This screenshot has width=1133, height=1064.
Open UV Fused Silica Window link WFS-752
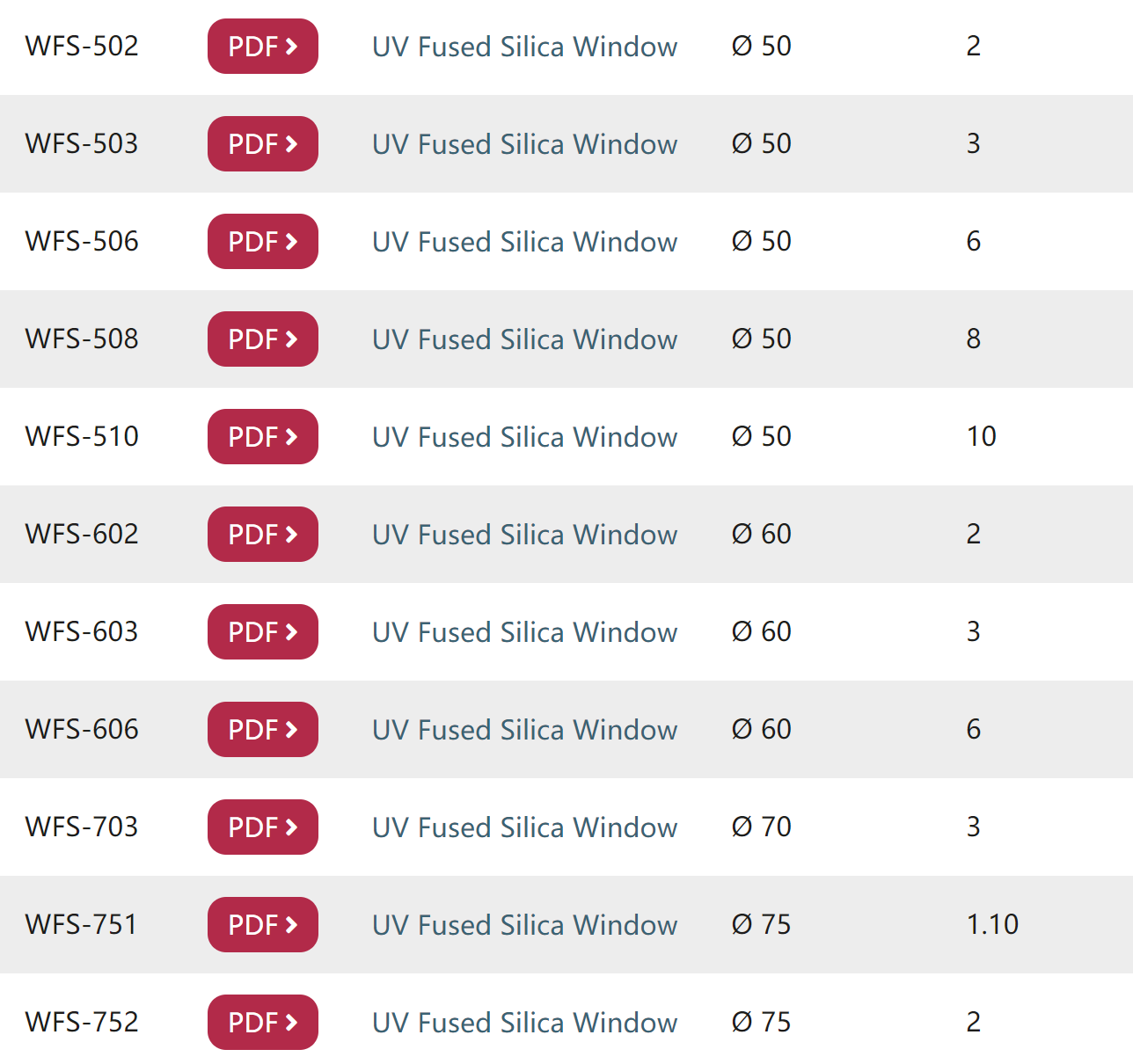[x=524, y=1023]
